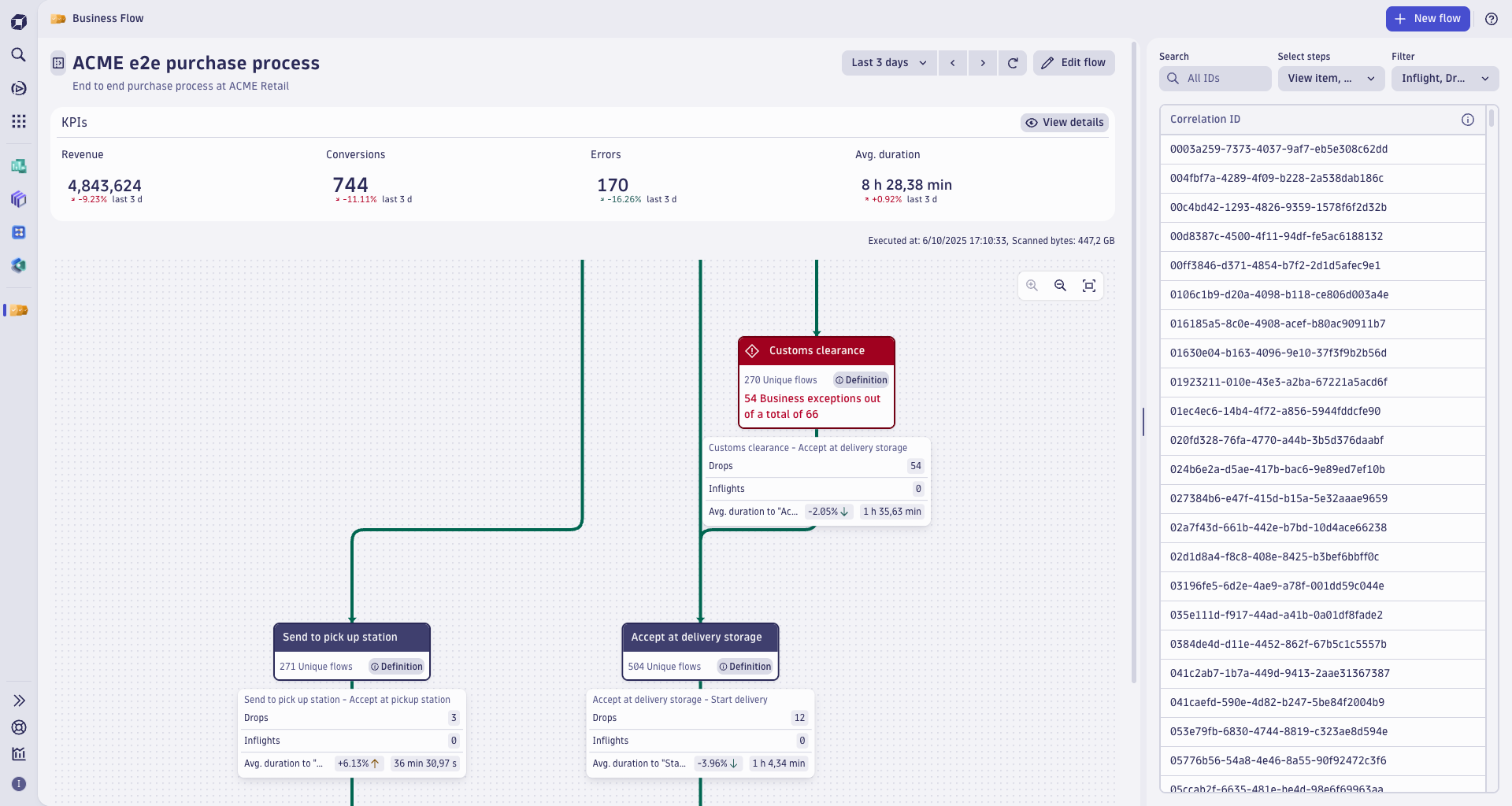Select correlation ID 0003a259-7373-4037-9af7-eb5e308c62dd

[x=1278, y=150]
